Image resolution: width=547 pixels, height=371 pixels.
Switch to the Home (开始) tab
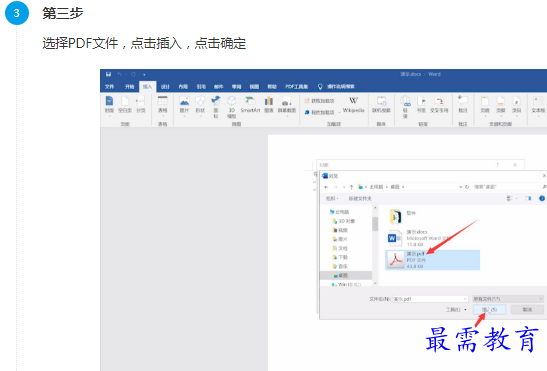pos(129,87)
